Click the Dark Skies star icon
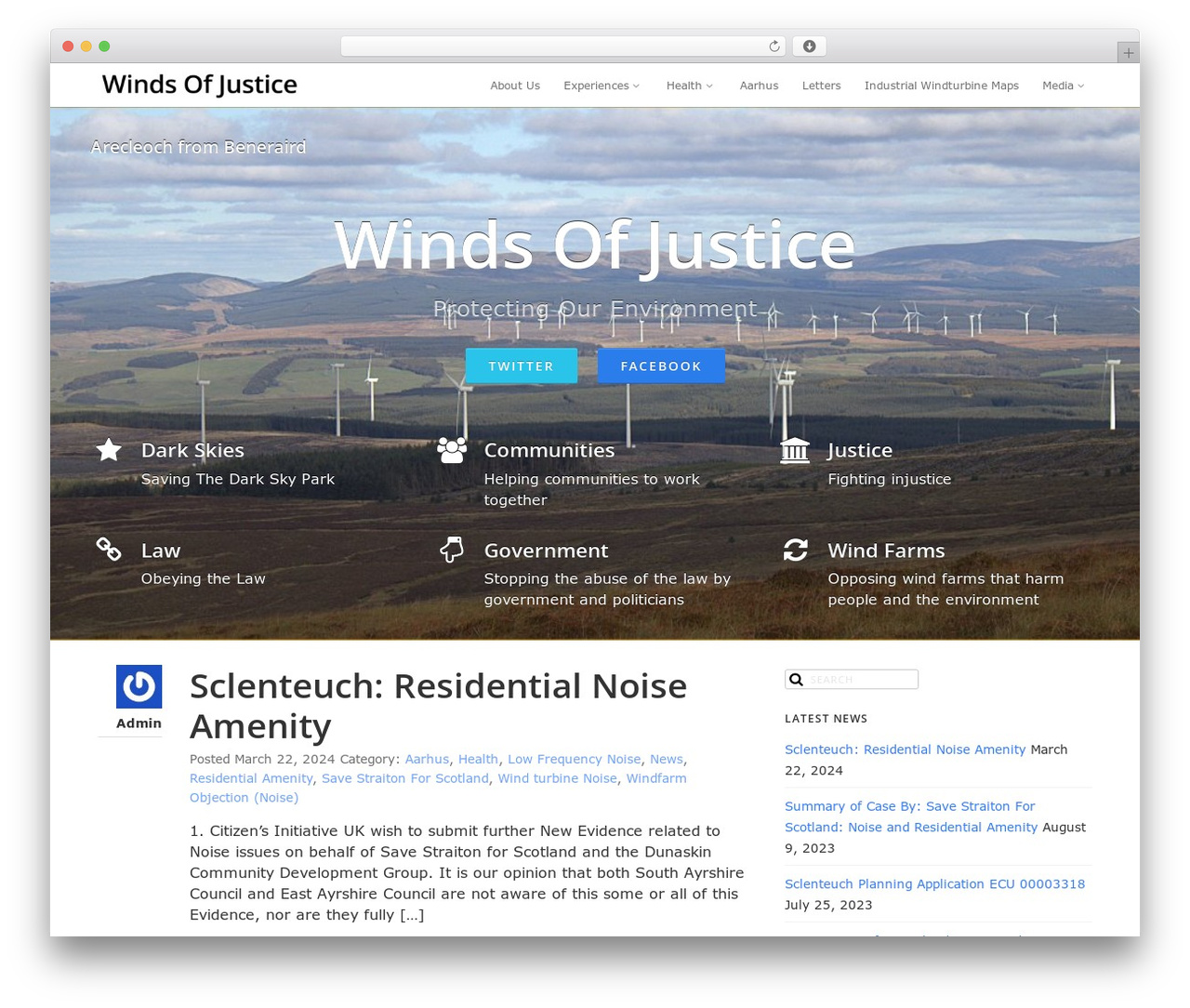 tap(109, 450)
